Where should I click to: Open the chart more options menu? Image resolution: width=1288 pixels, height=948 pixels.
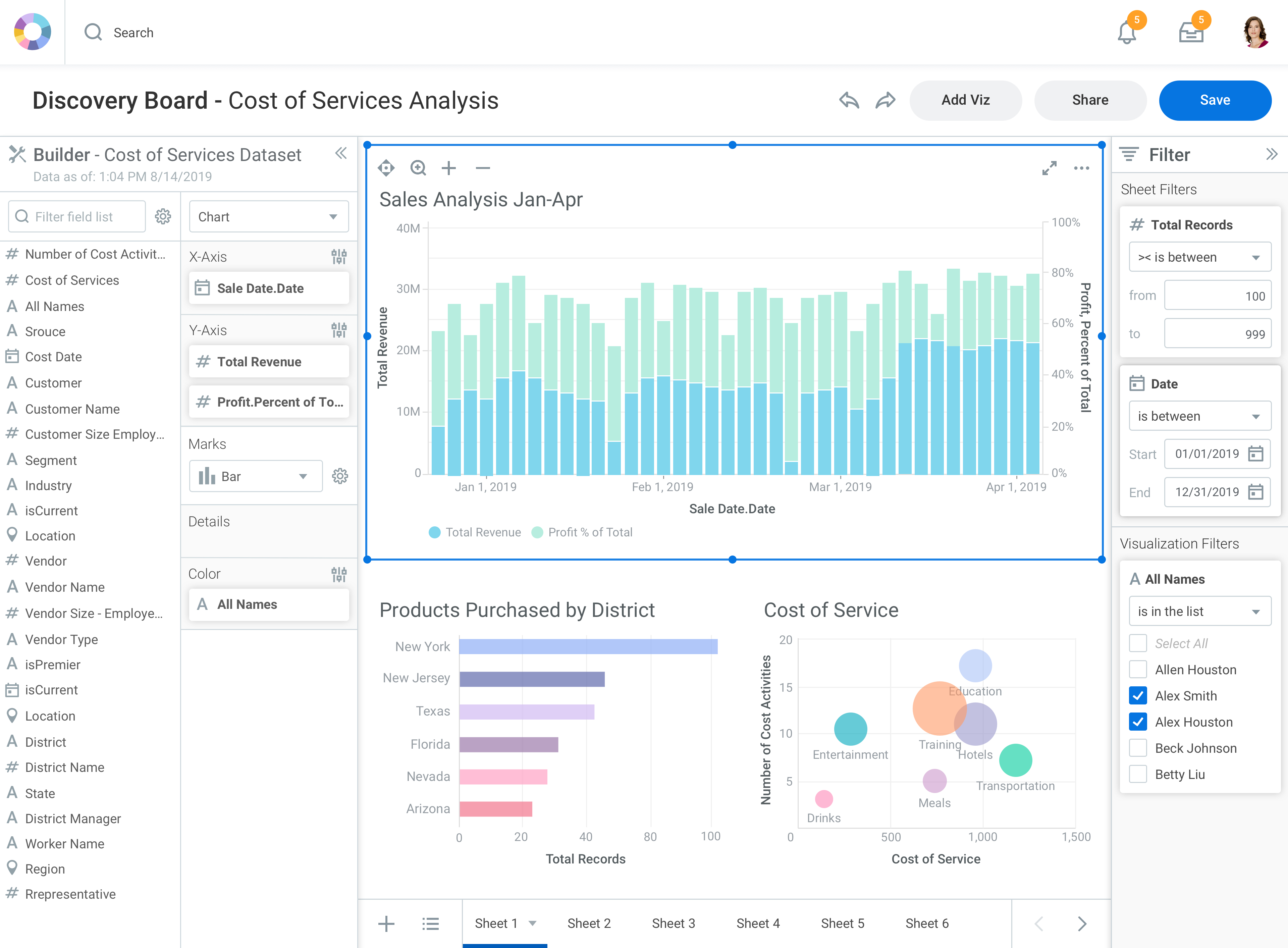[x=1081, y=168]
